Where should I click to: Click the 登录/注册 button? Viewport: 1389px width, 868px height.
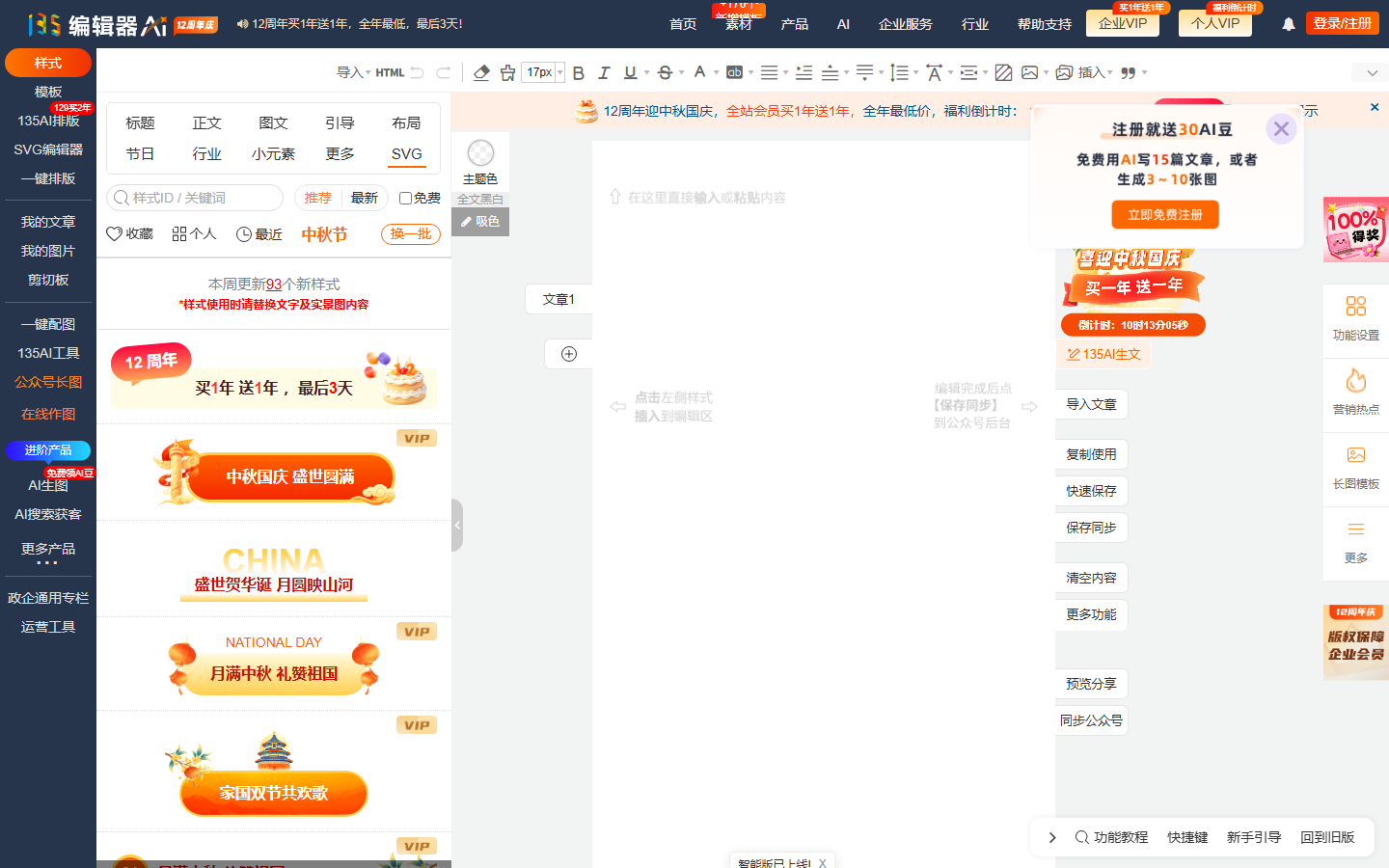[1343, 23]
